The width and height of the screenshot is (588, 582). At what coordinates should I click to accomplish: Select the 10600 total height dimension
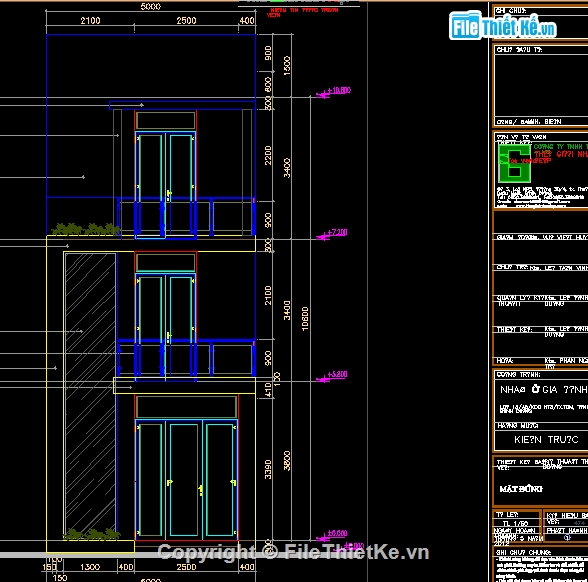click(305, 319)
